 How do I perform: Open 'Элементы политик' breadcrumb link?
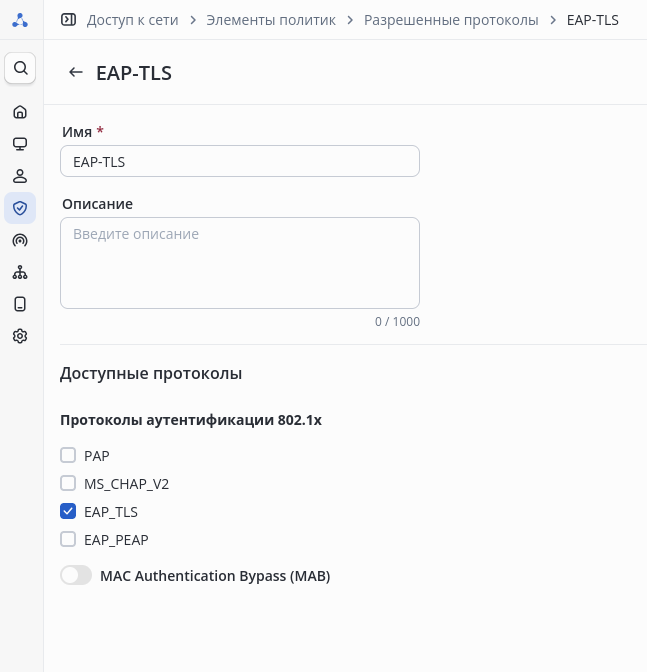pyautogui.click(x=273, y=20)
